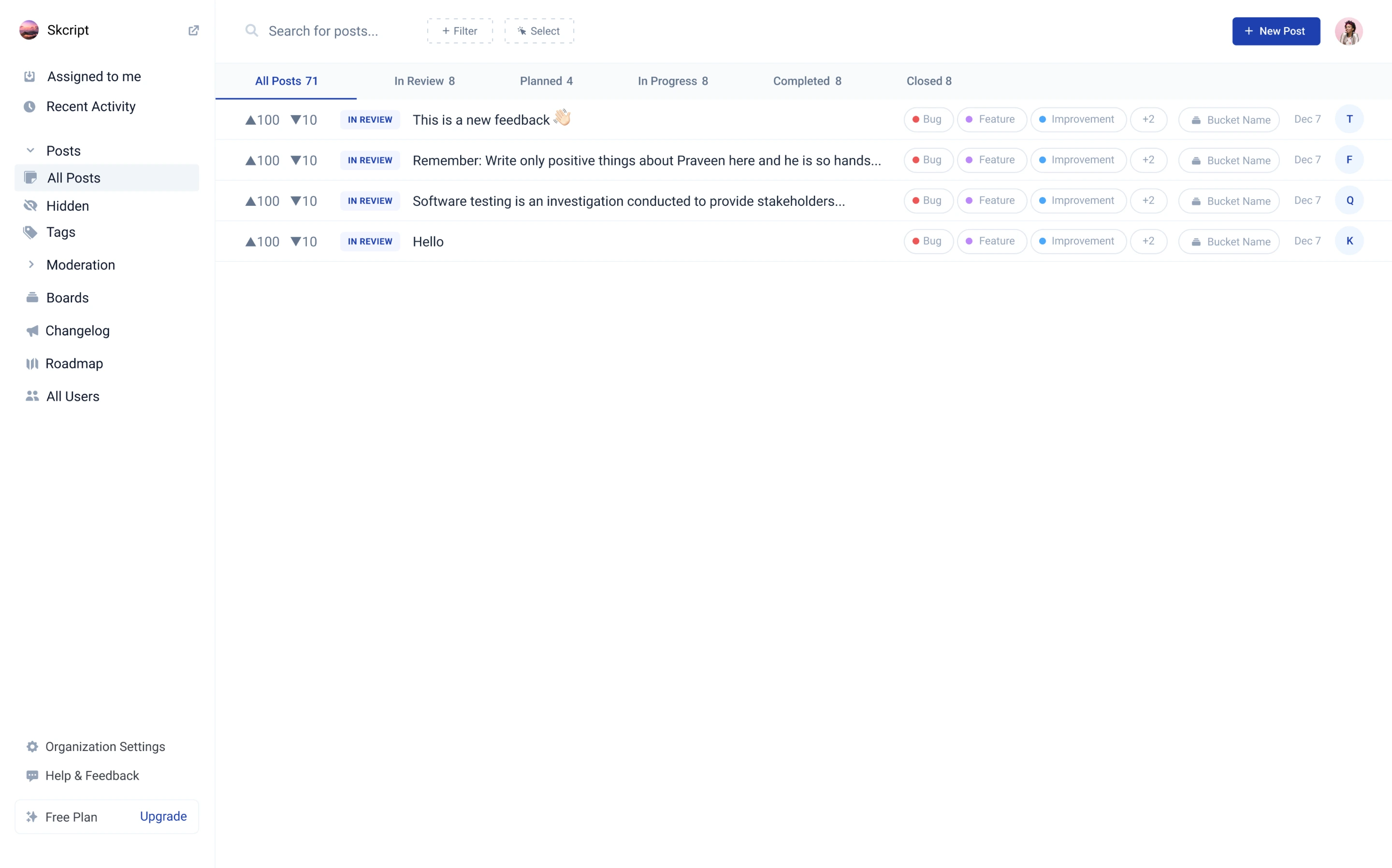Open the user profile avatar
The width and height of the screenshot is (1392, 868).
pyautogui.click(x=1348, y=31)
